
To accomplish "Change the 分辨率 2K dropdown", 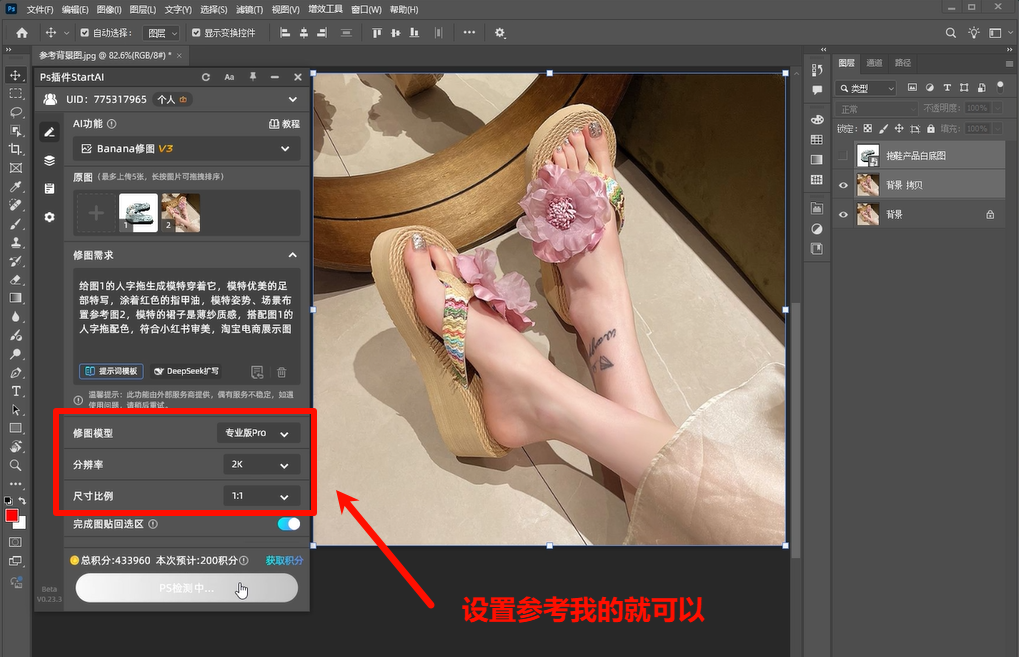I will tap(261, 463).
